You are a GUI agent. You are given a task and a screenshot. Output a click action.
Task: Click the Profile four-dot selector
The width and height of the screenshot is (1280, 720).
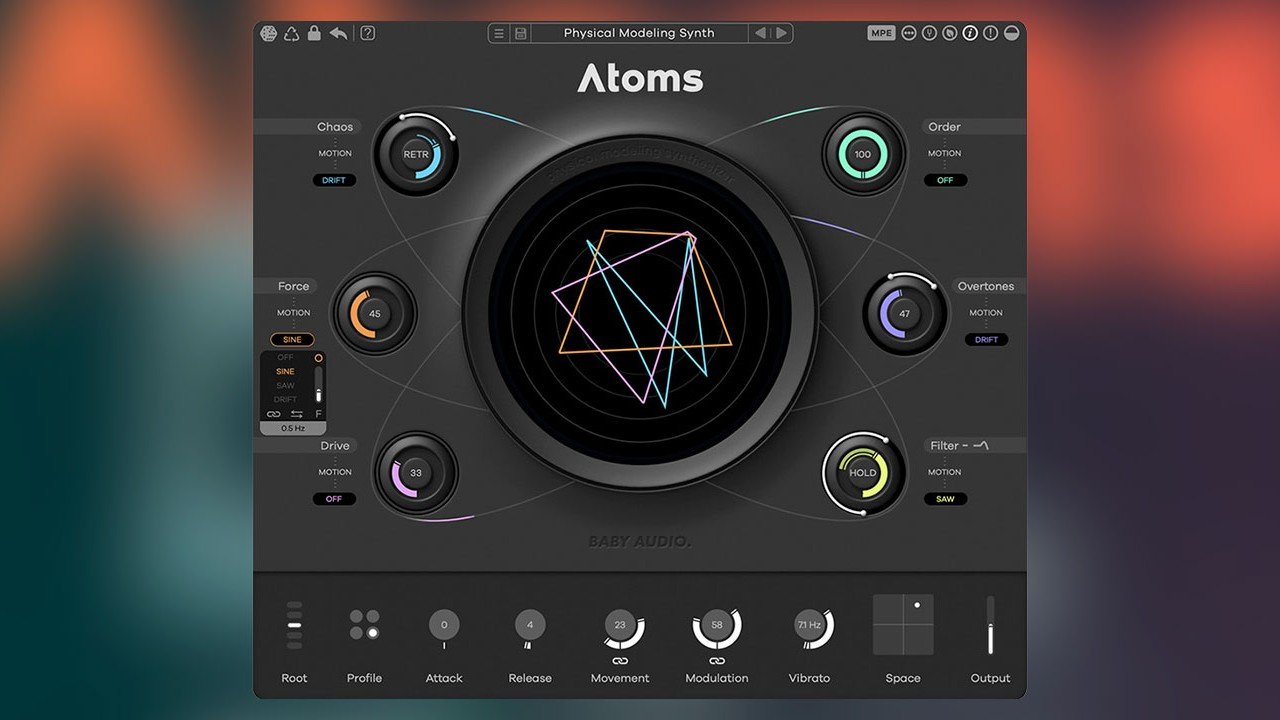click(364, 625)
